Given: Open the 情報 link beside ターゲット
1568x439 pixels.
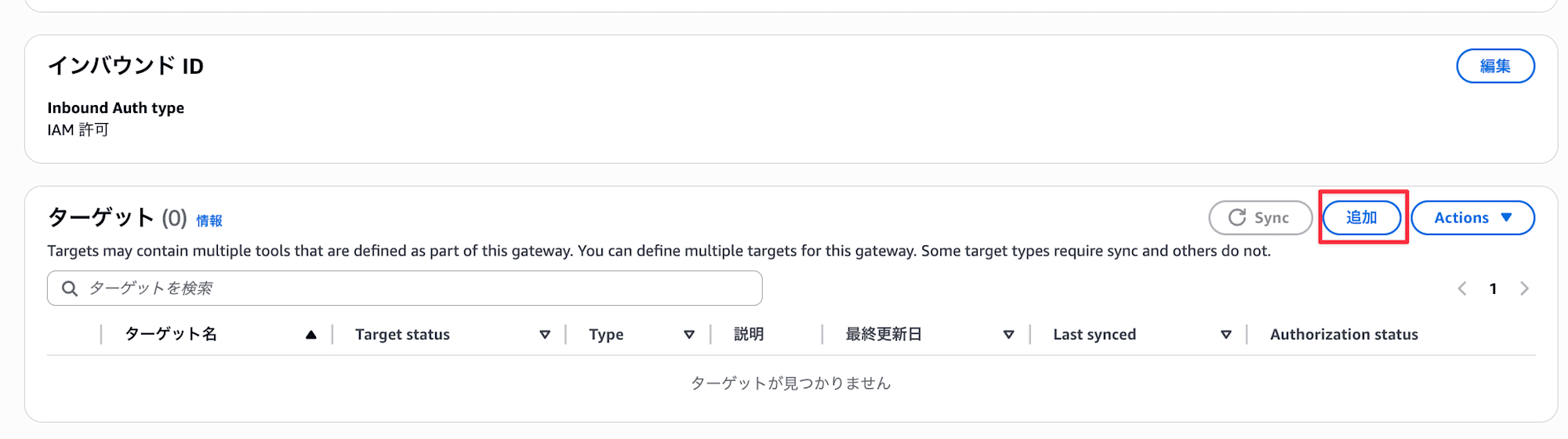Looking at the screenshot, I should click(x=209, y=221).
